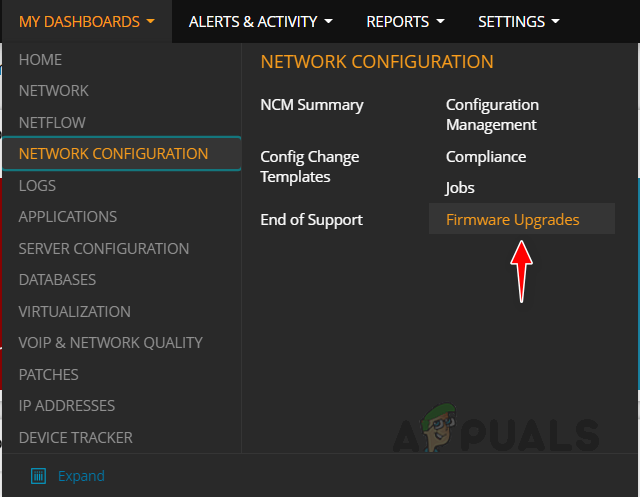Choose the Network menu entry

(54, 91)
